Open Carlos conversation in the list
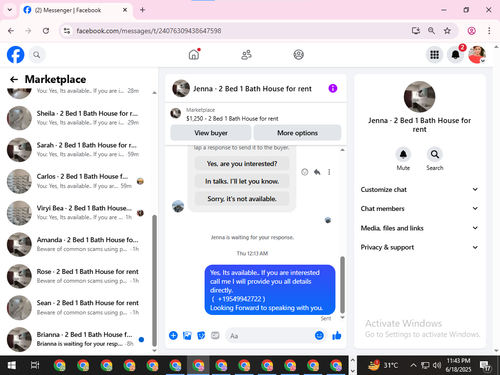The image size is (500, 375). 77,181
